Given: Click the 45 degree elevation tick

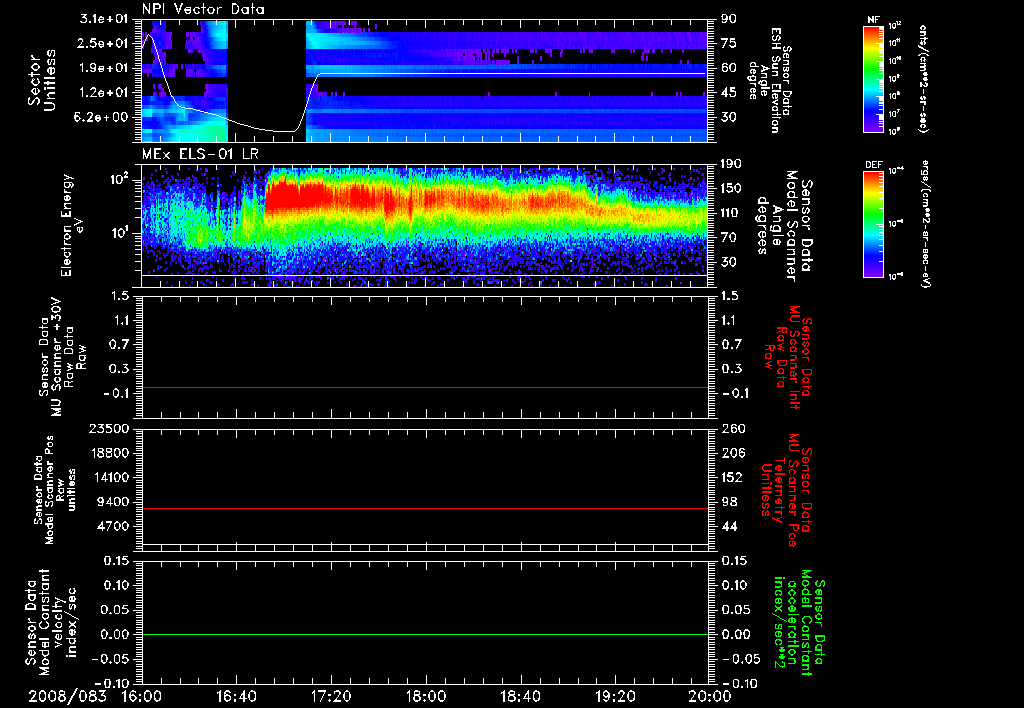Looking at the screenshot, I should 729,93.
